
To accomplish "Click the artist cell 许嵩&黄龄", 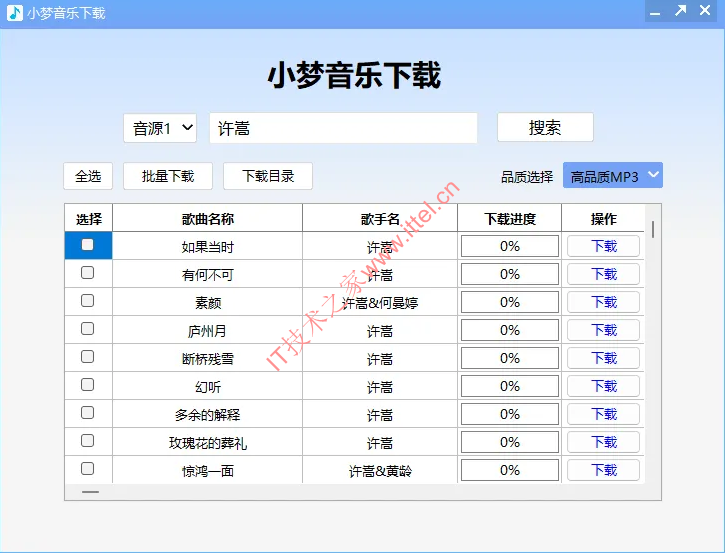I will 380,470.
